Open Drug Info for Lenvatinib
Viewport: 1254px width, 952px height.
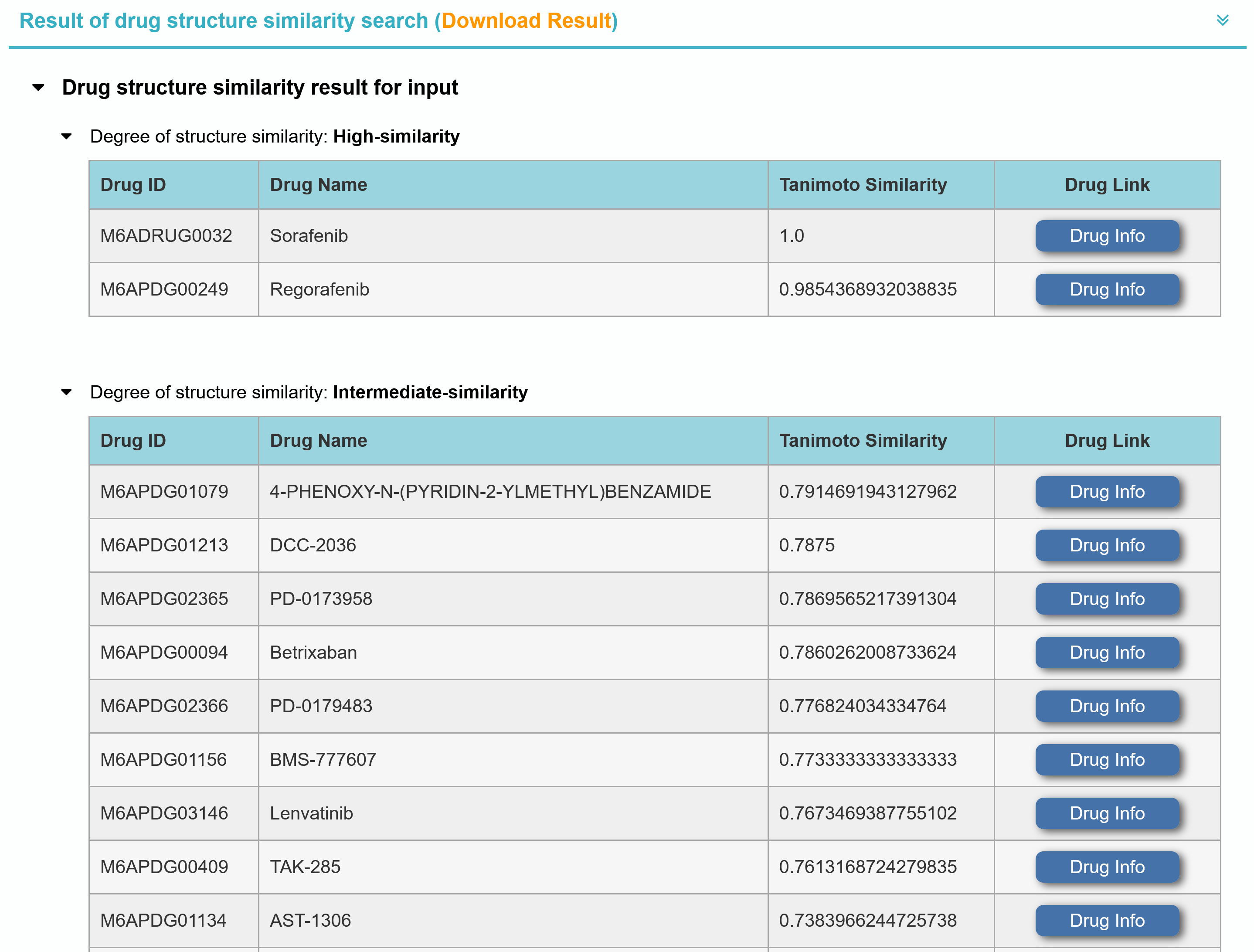[1106, 813]
